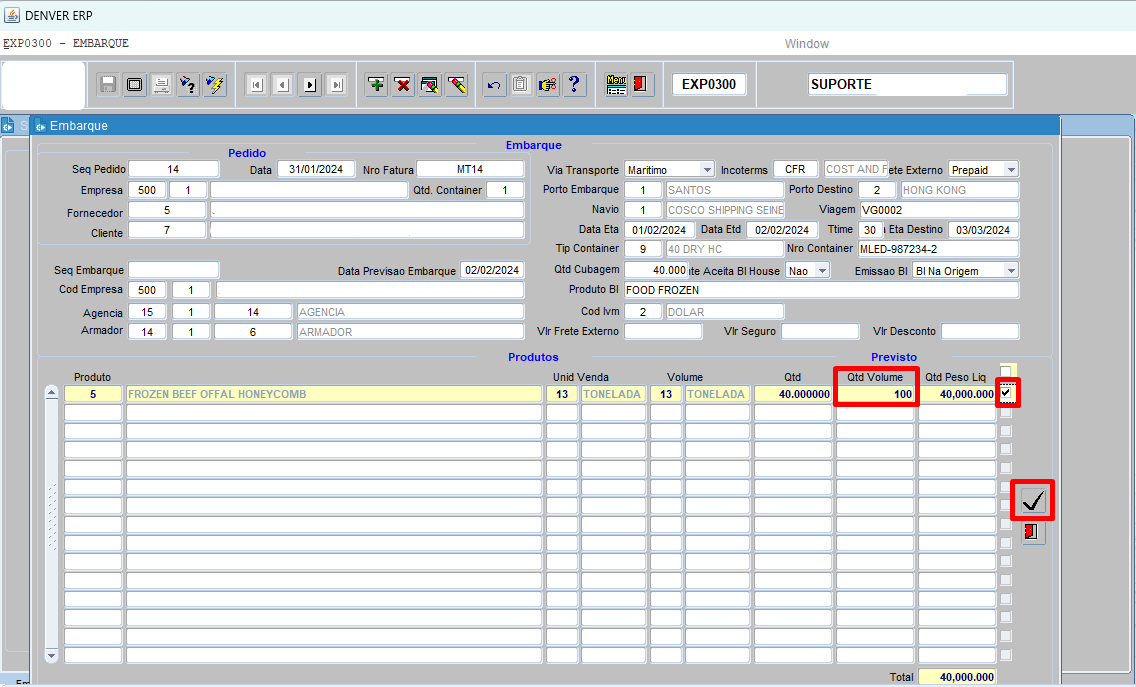Click the Tip Container code field showing 9

pos(643,249)
